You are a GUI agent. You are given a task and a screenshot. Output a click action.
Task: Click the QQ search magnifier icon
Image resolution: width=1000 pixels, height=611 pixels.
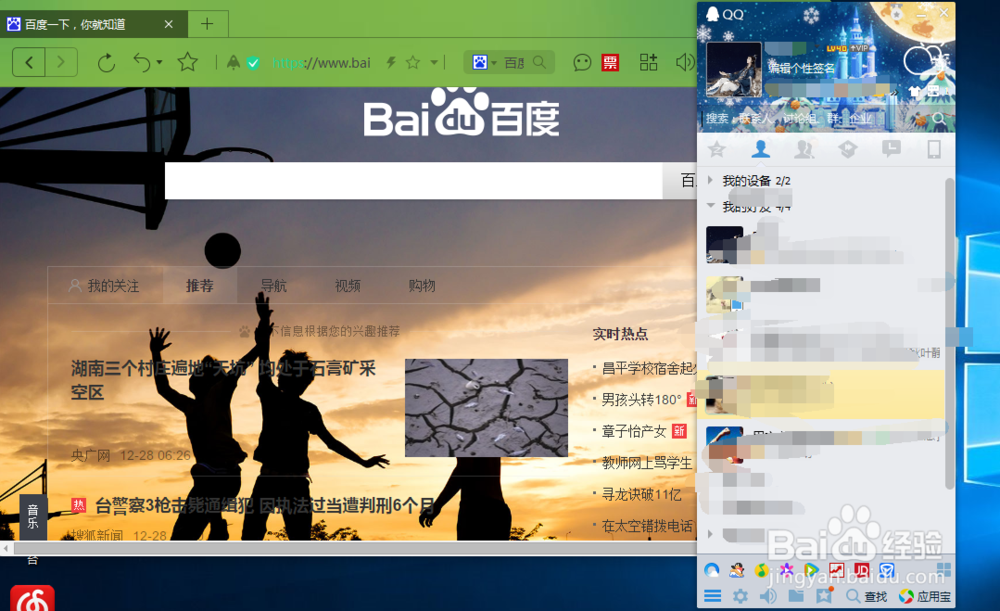[938, 119]
